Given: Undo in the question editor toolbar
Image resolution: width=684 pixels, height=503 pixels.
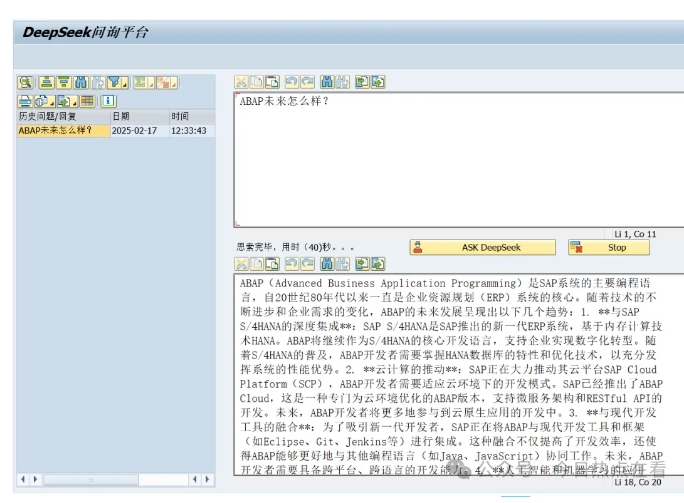Looking at the screenshot, I should (x=291, y=82).
